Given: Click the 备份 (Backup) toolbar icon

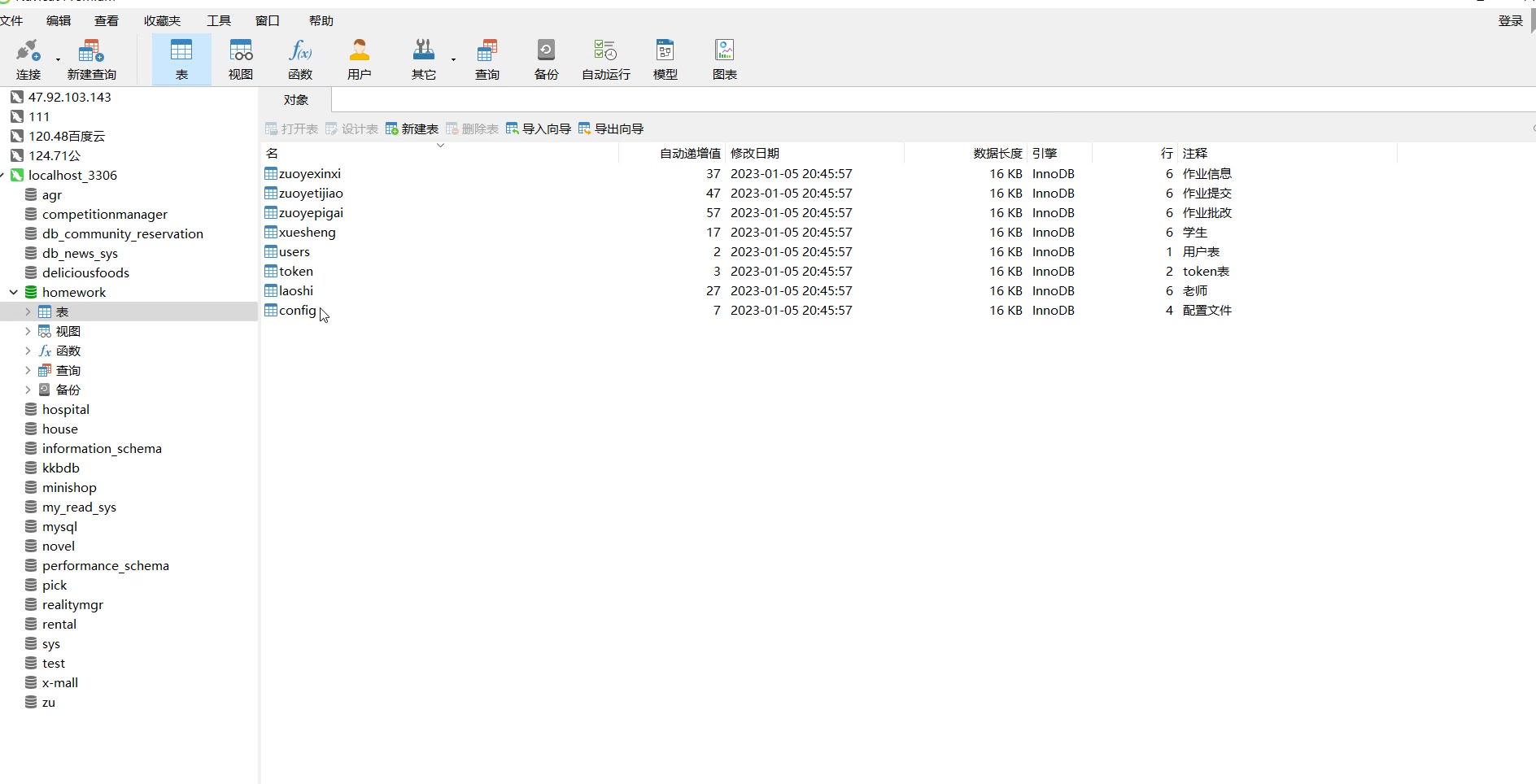Looking at the screenshot, I should tap(547, 59).
